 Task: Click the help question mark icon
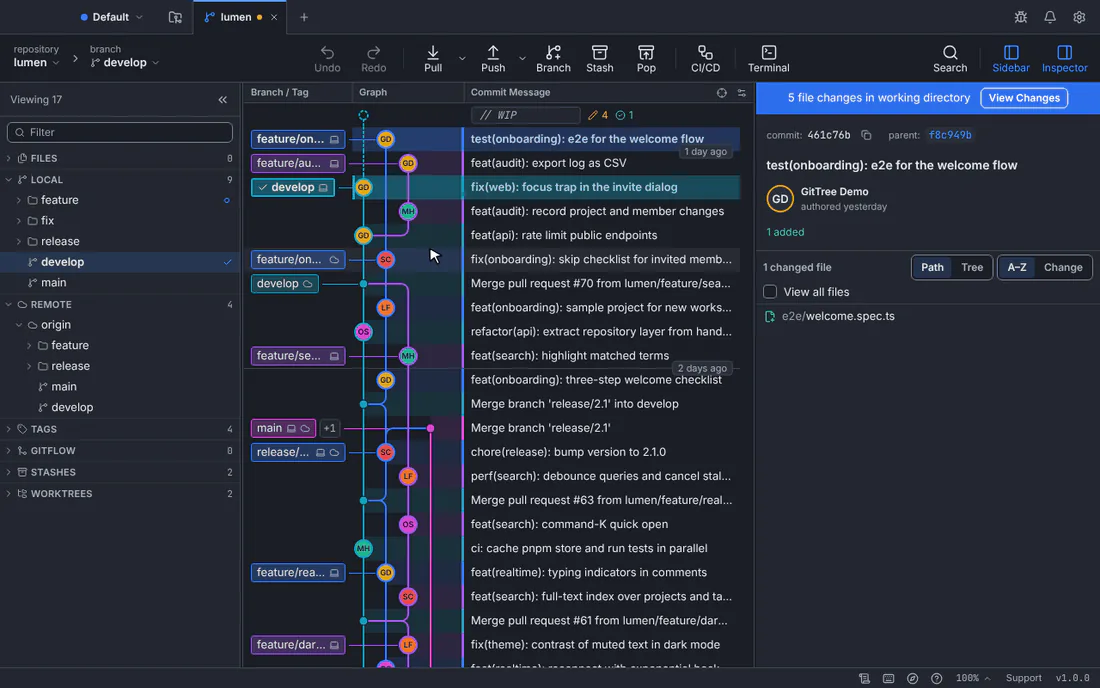(x=937, y=678)
